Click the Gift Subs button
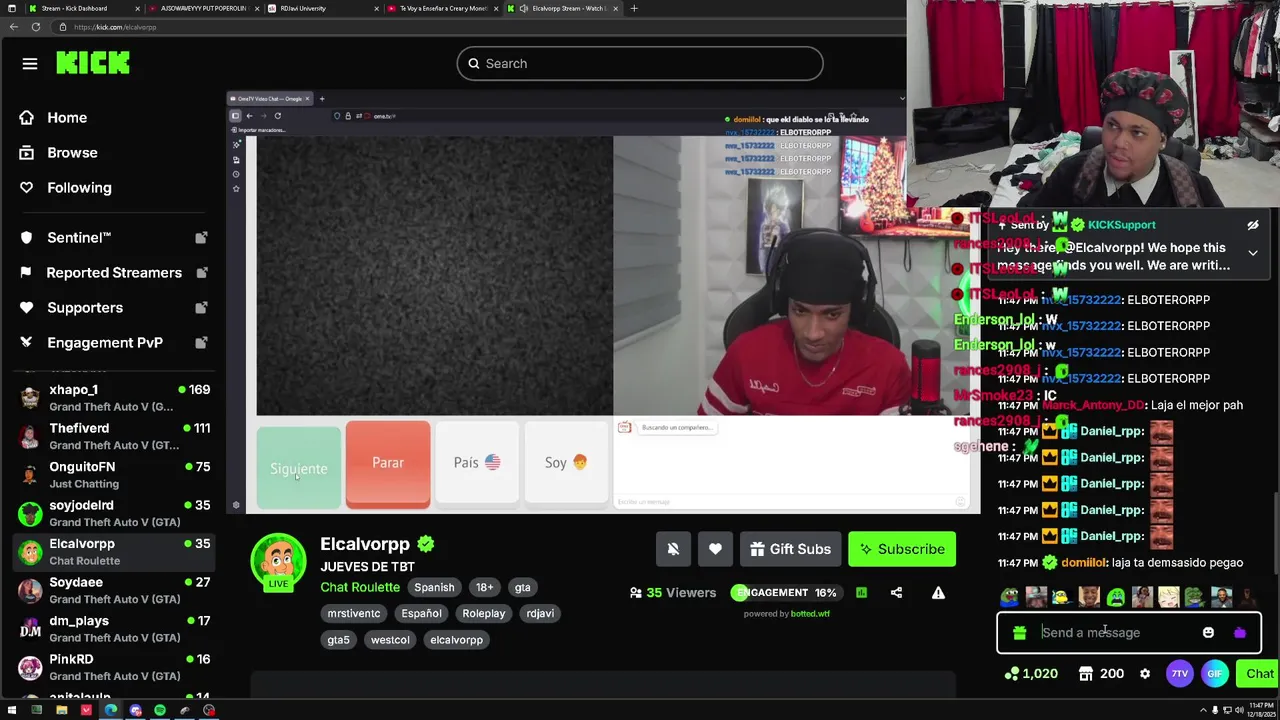This screenshot has width=1280, height=720. (x=790, y=549)
